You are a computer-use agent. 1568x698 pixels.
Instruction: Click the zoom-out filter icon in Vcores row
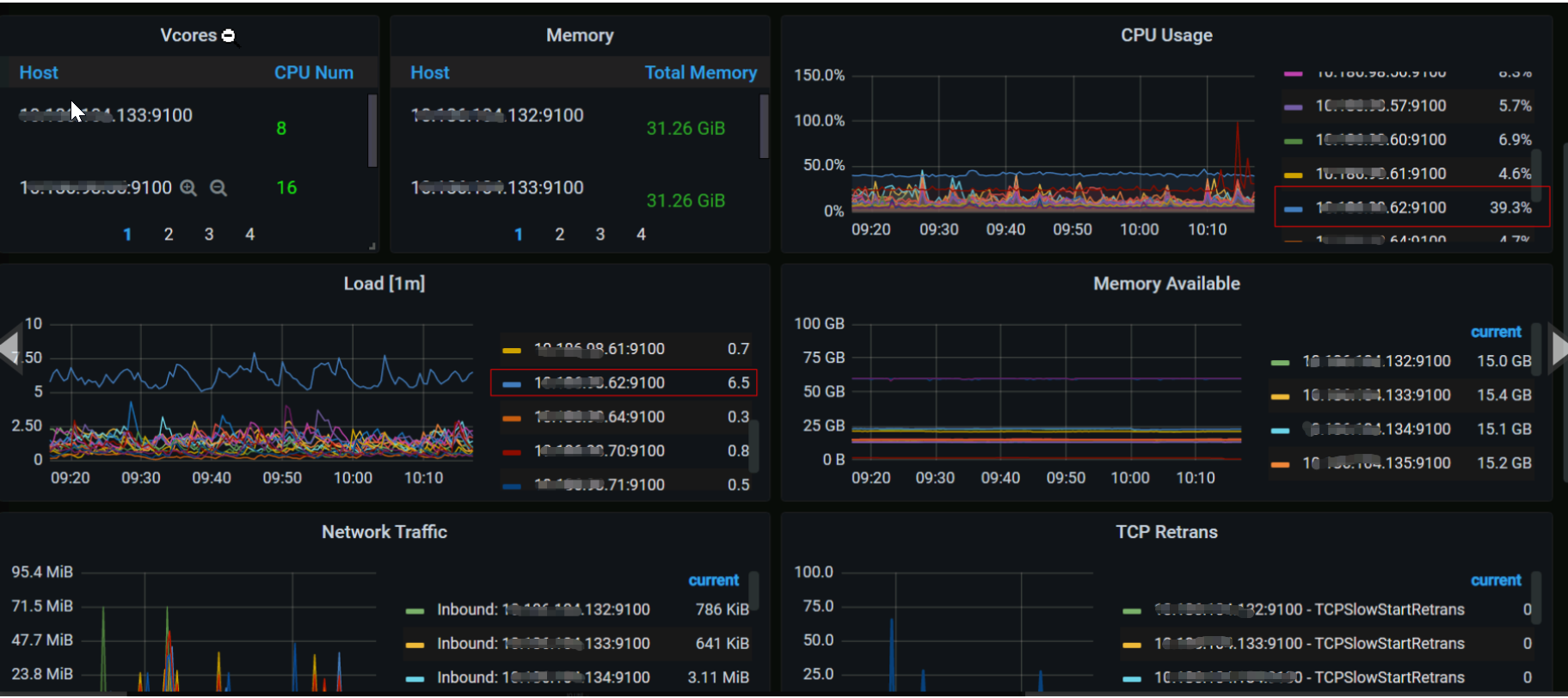(x=218, y=188)
